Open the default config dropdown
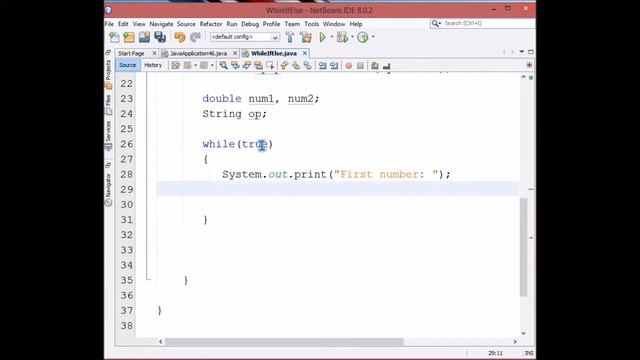This screenshot has height=360, width=640. coord(244,37)
